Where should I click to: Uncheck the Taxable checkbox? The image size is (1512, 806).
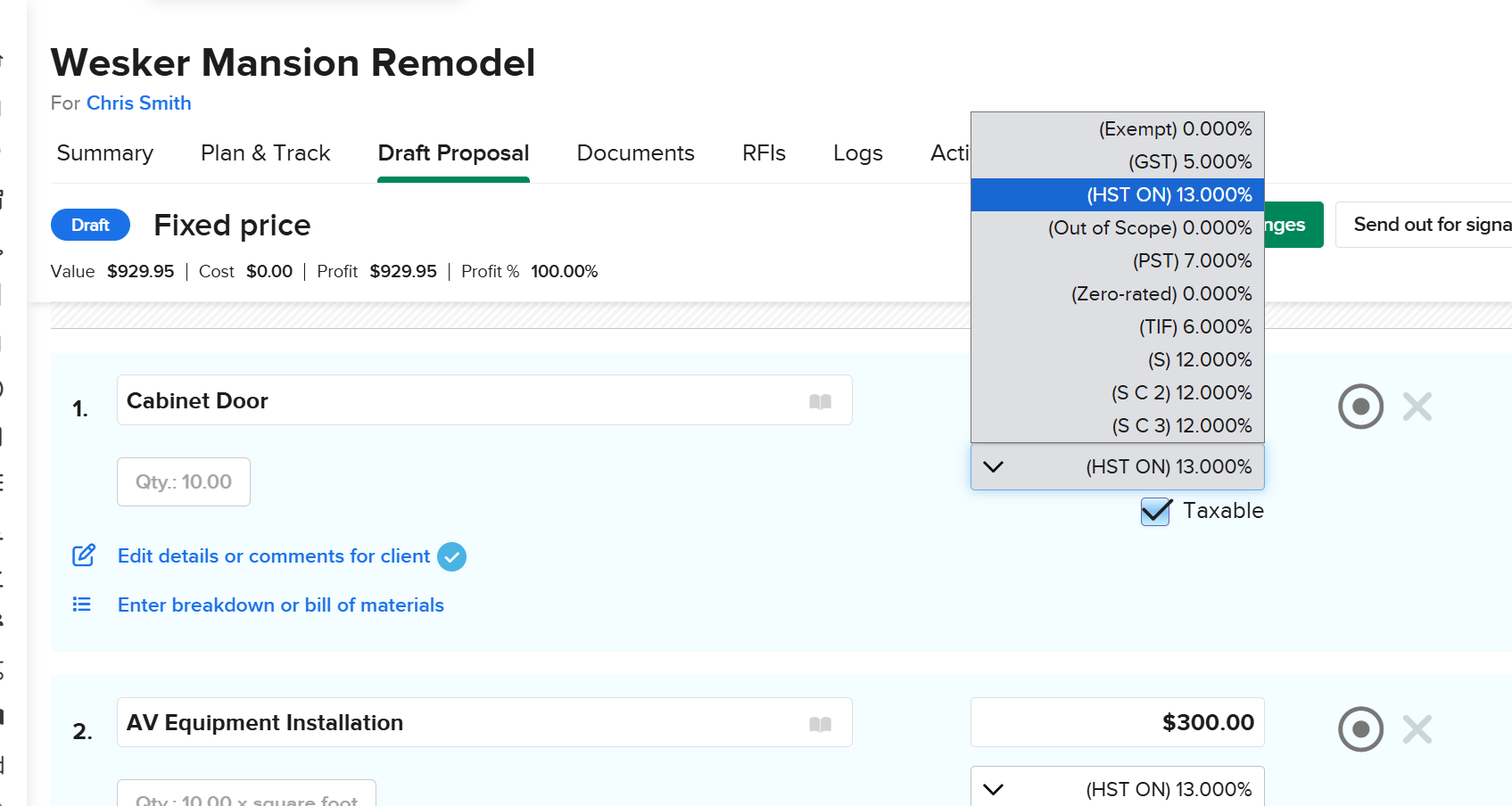[x=1155, y=511]
